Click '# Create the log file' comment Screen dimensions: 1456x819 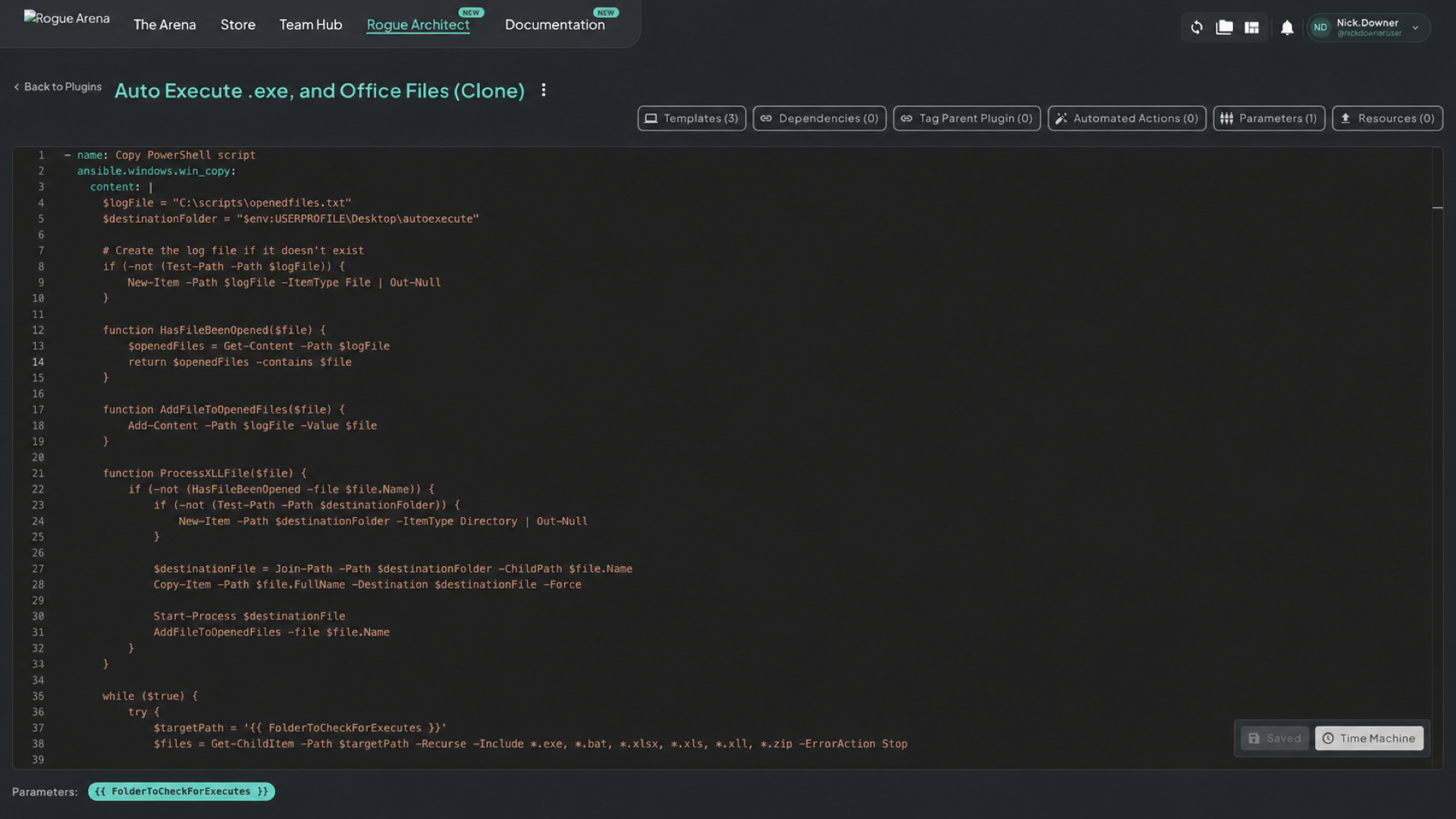pos(233,250)
